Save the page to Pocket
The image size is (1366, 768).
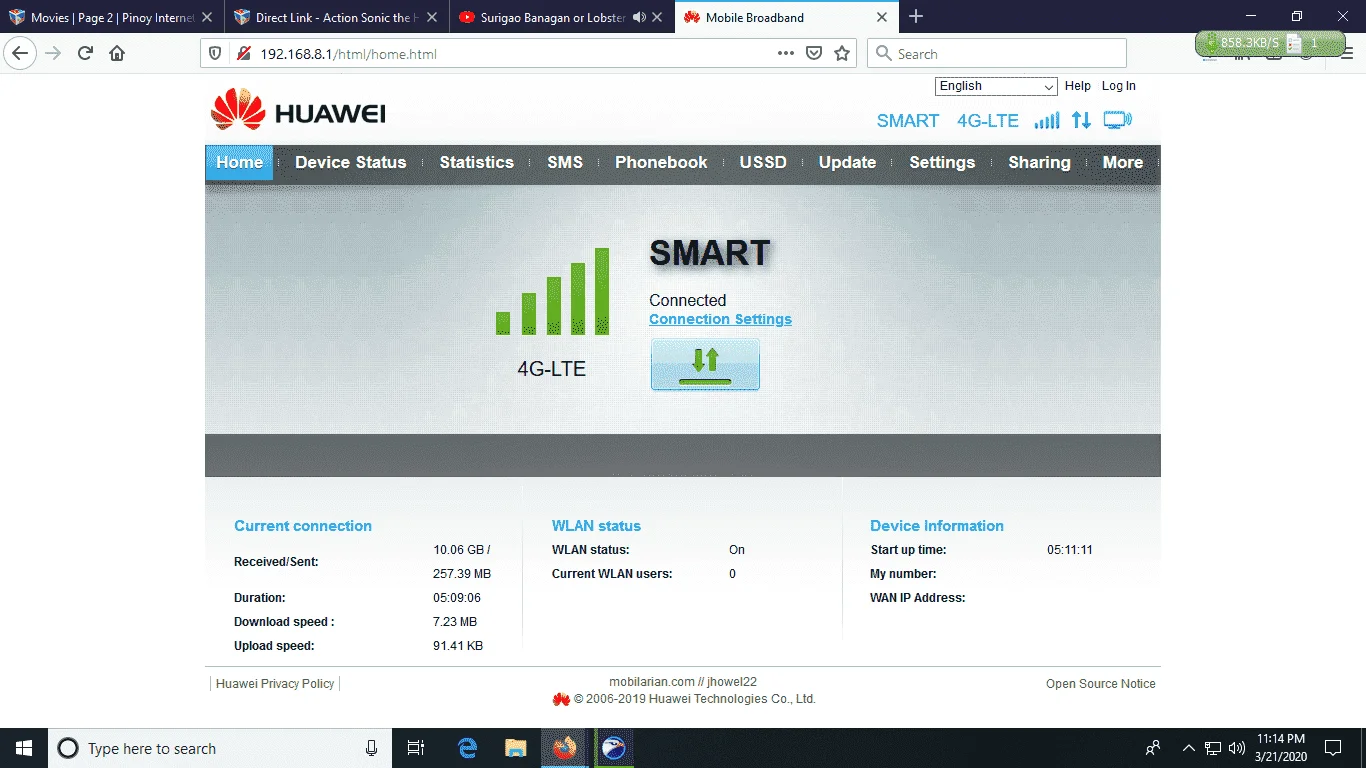(x=814, y=54)
